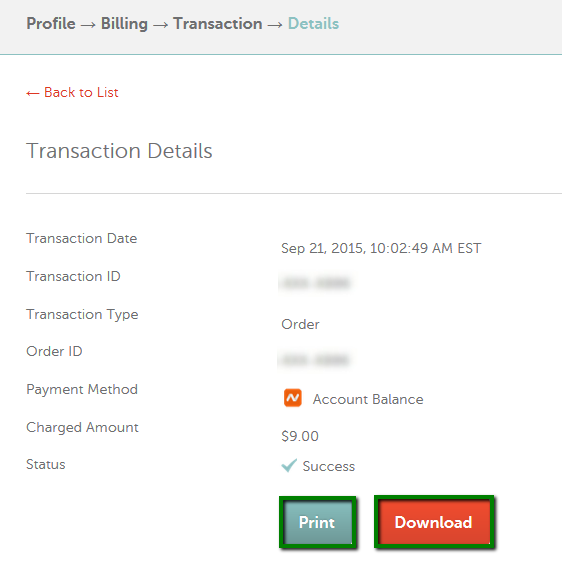Click the Payment Method label
The height and width of the screenshot is (565, 562).
pyautogui.click(x=82, y=390)
